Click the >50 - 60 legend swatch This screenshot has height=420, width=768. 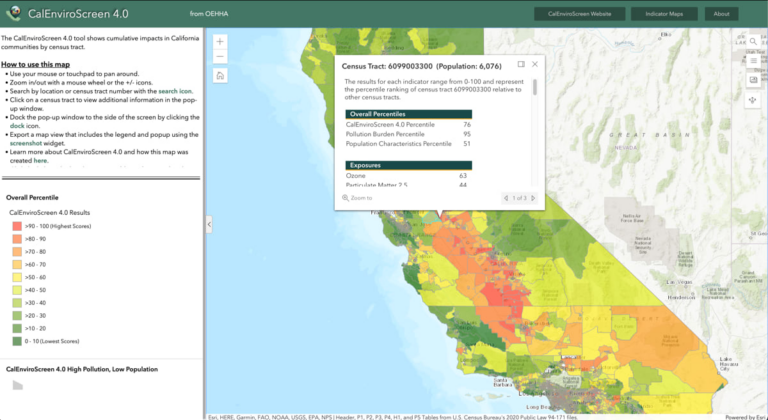click(x=17, y=277)
